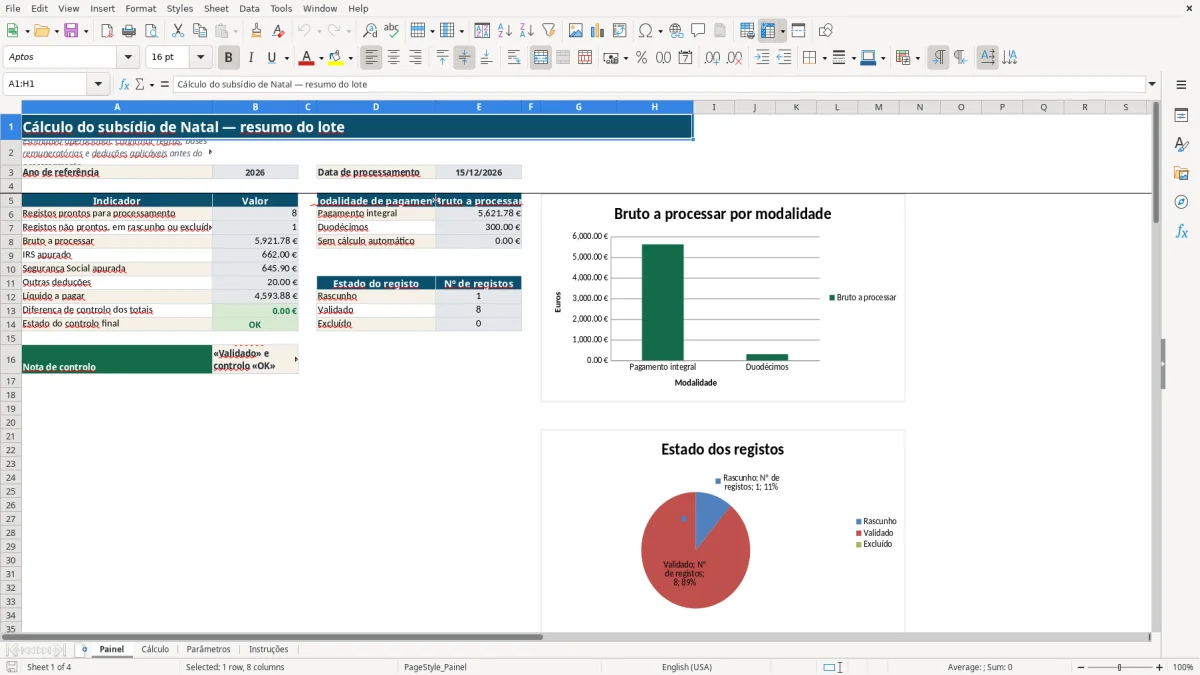Select the 'Estado dos registos' pie chart
Screen dimensions: 1200x675
pyautogui.click(x=723, y=530)
